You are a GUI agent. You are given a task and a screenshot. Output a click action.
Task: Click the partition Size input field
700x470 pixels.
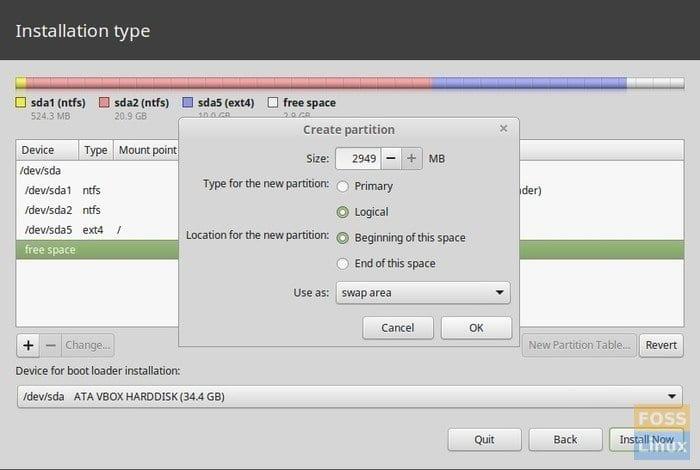(357, 158)
